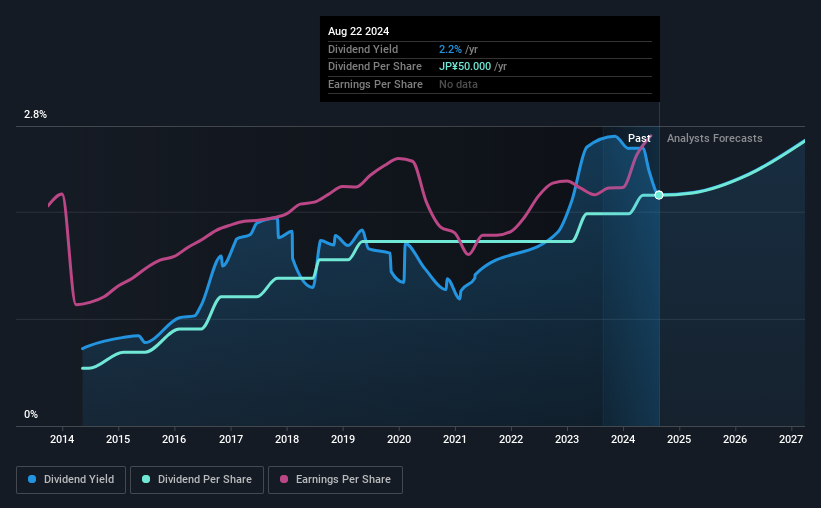Click the 0% y-axis label
This screenshot has height=508, width=821.
tap(31, 414)
